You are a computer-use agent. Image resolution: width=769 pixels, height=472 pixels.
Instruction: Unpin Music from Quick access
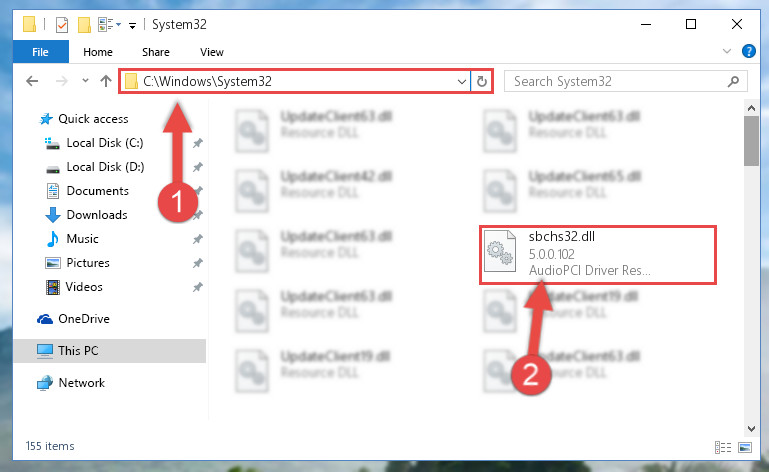[x=198, y=239]
